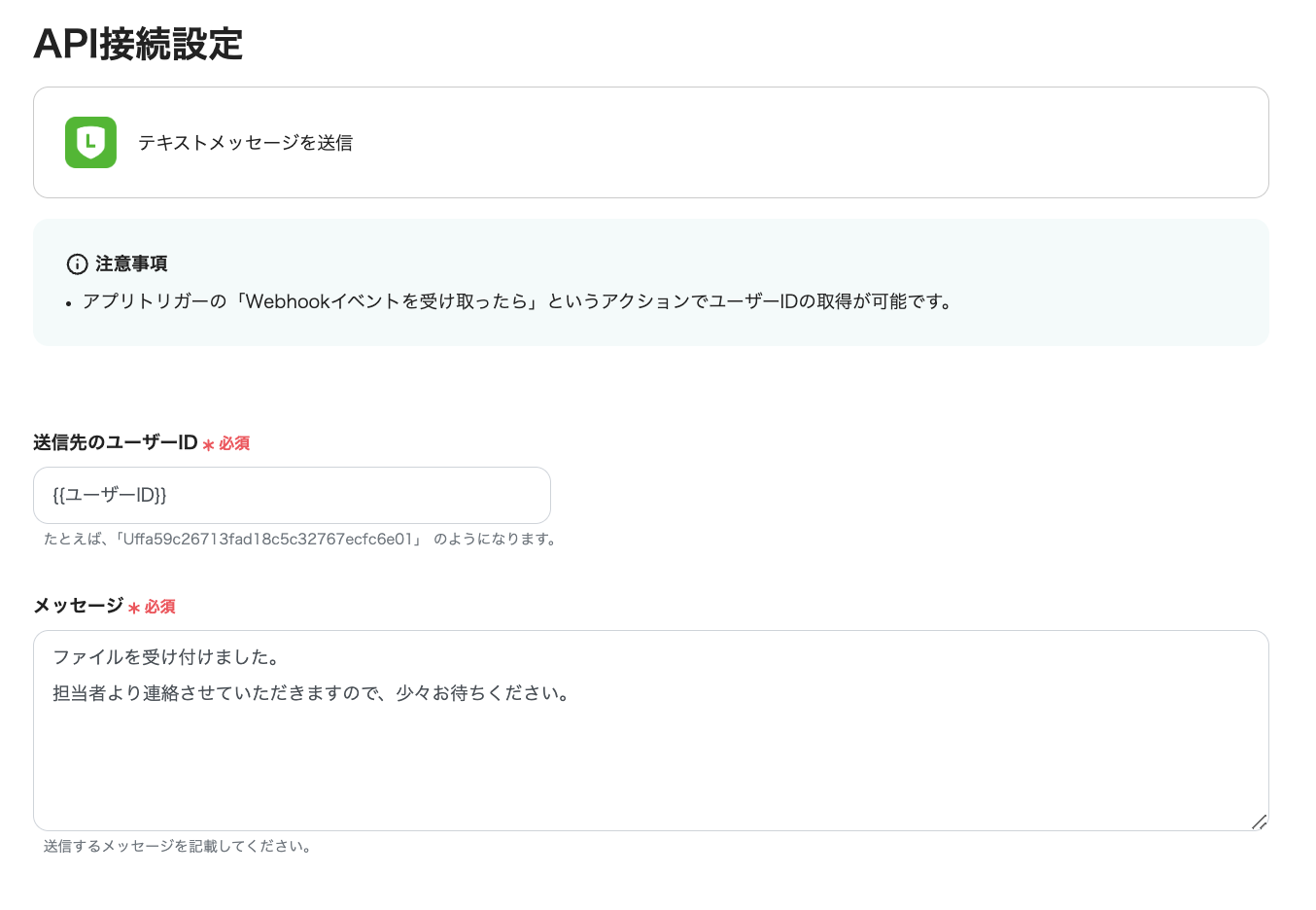Click red asterisk next to メッセージ label
This screenshot has width=1316, height=910.
point(134,608)
